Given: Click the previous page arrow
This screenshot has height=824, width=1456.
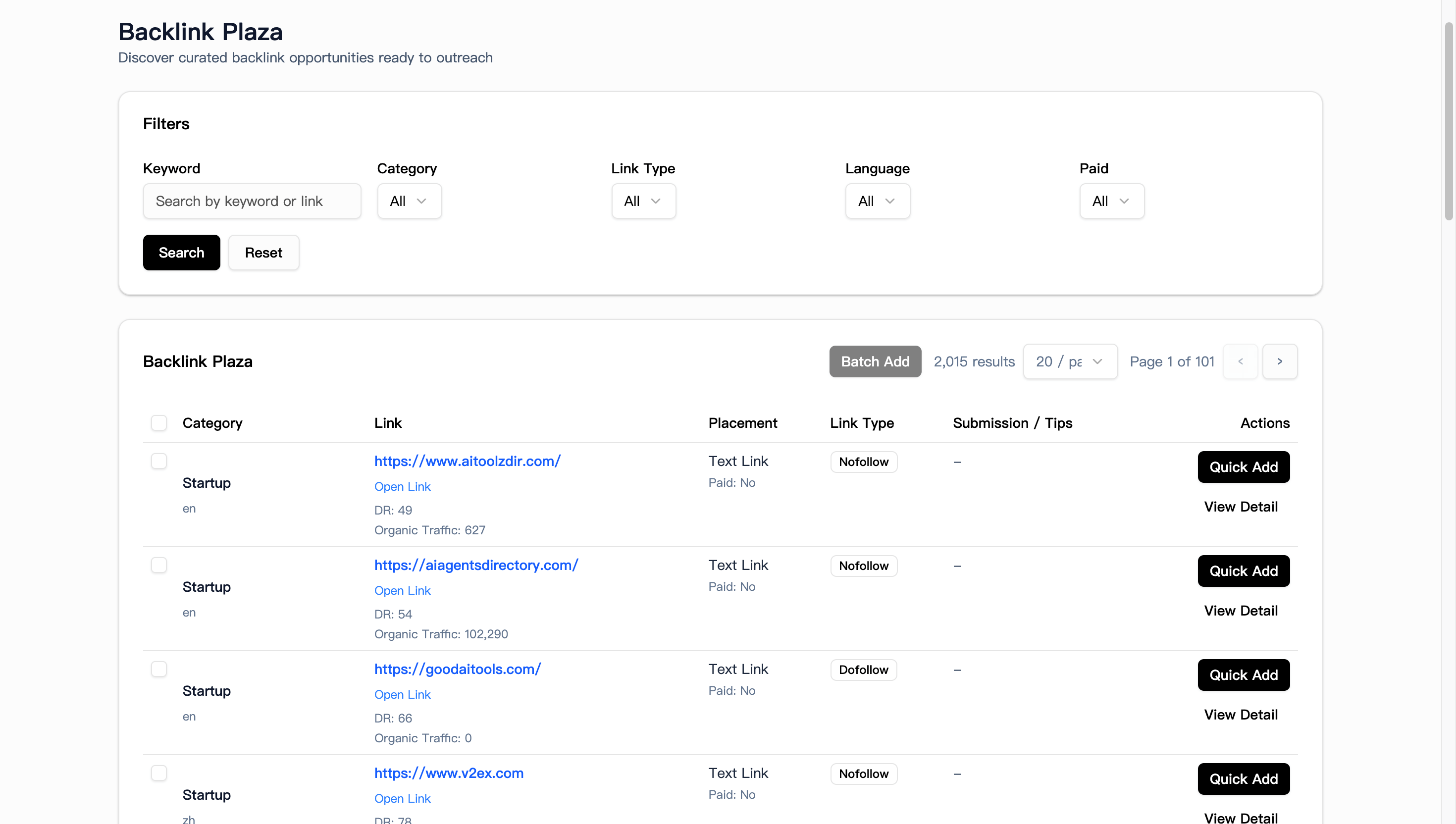Looking at the screenshot, I should pyautogui.click(x=1241, y=361).
